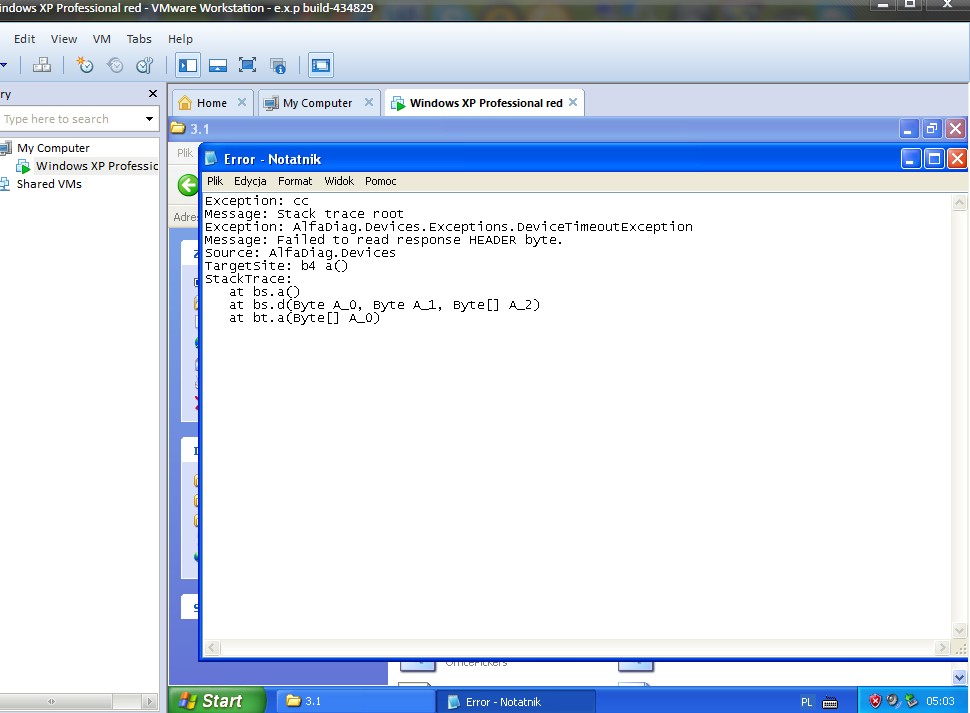Close the Home tab
The width and height of the screenshot is (970, 713).
(x=242, y=102)
